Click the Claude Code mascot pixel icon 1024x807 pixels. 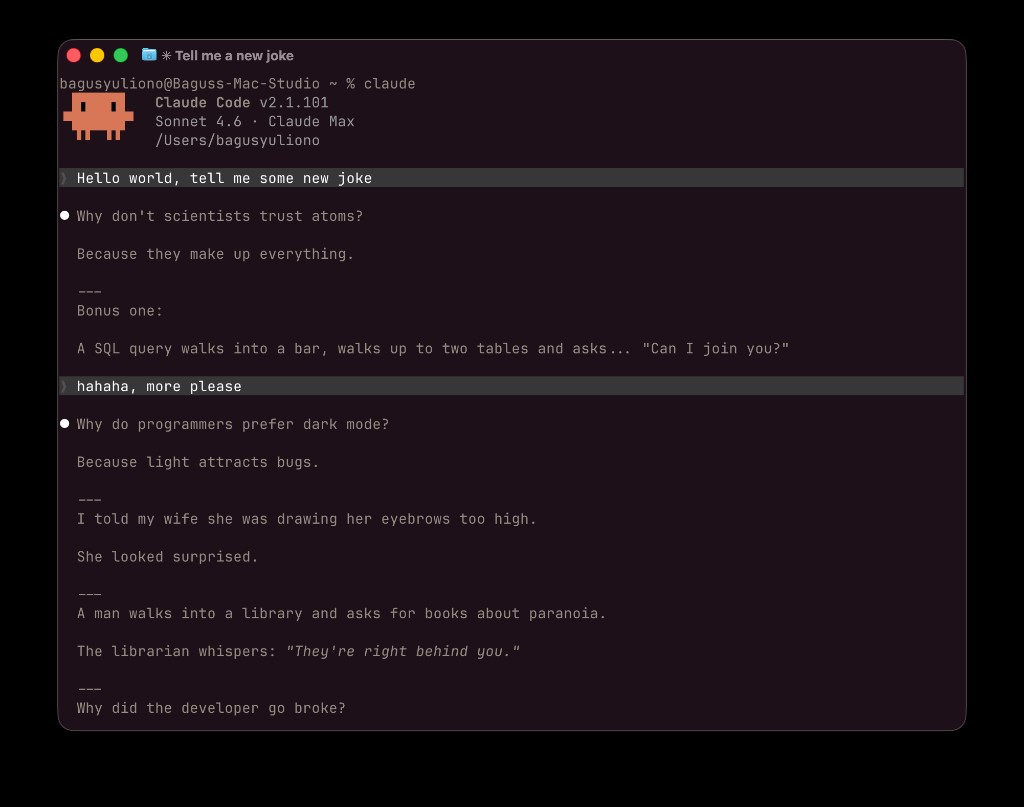(x=98, y=116)
